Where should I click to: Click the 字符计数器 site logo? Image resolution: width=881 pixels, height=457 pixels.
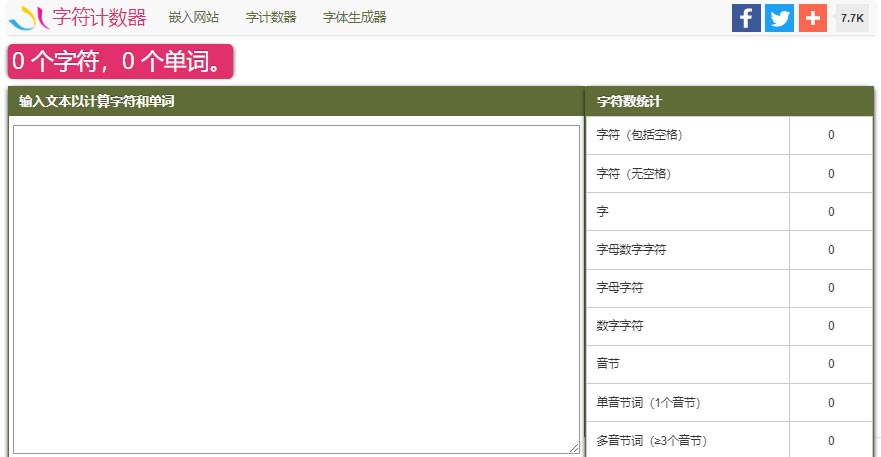(29, 17)
